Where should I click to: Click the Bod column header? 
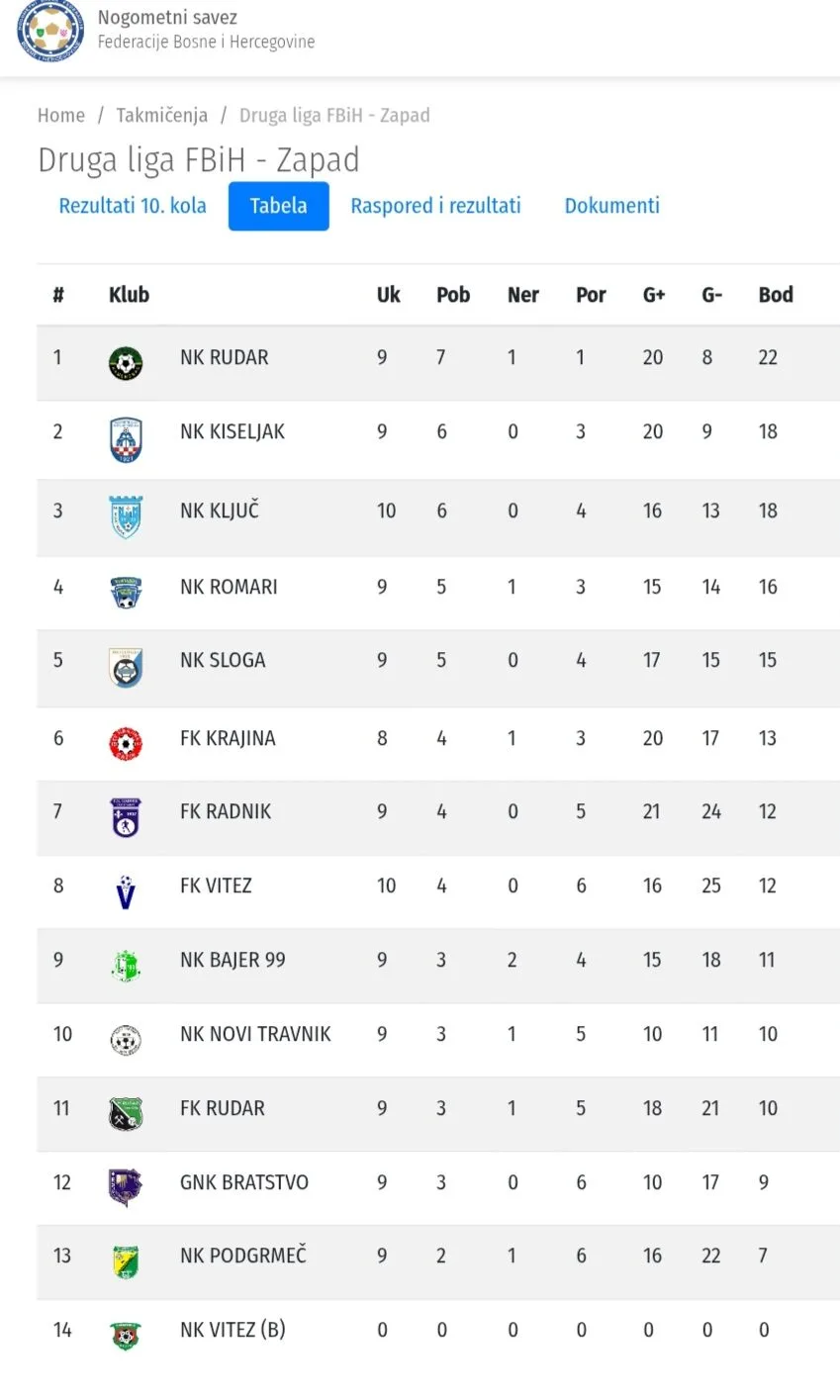click(776, 295)
